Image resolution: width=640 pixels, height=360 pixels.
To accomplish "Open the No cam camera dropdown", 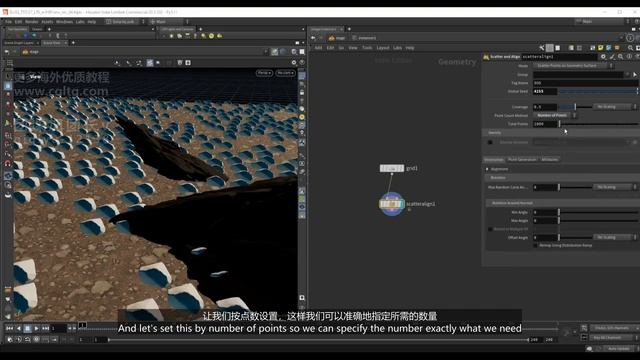I will (285, 73).
